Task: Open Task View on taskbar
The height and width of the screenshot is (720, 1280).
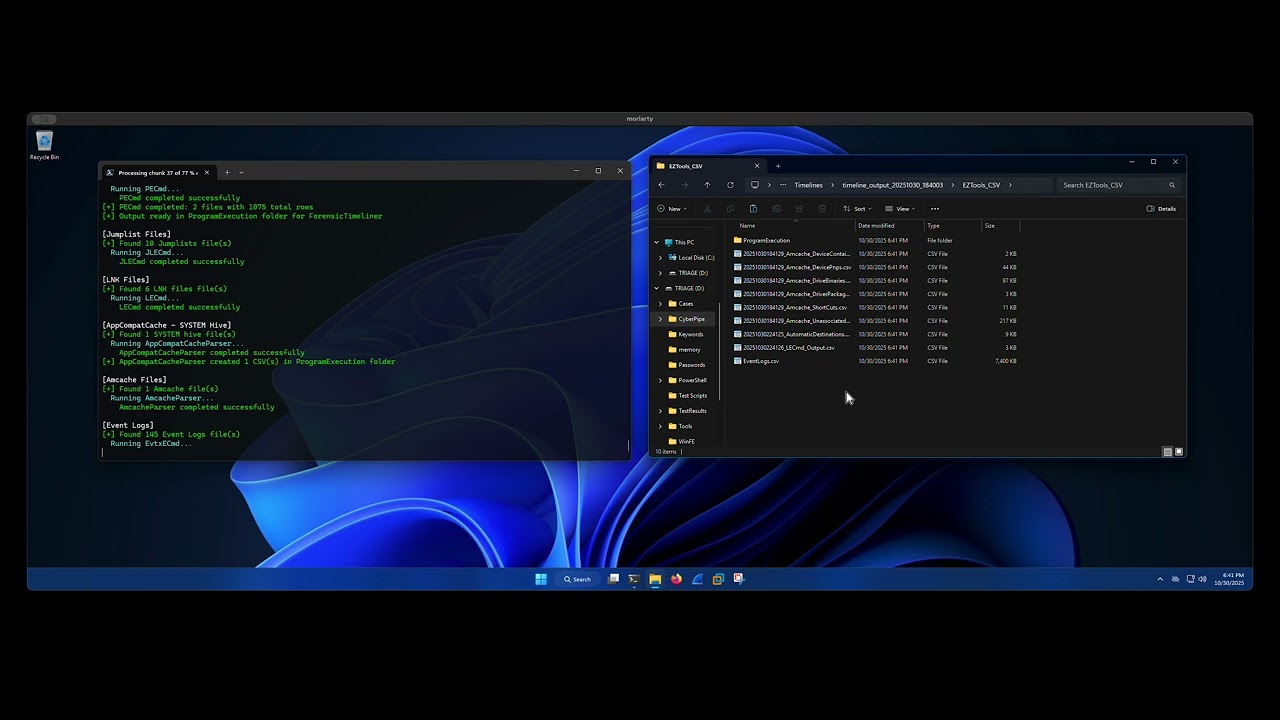Action: coord(613,579)
